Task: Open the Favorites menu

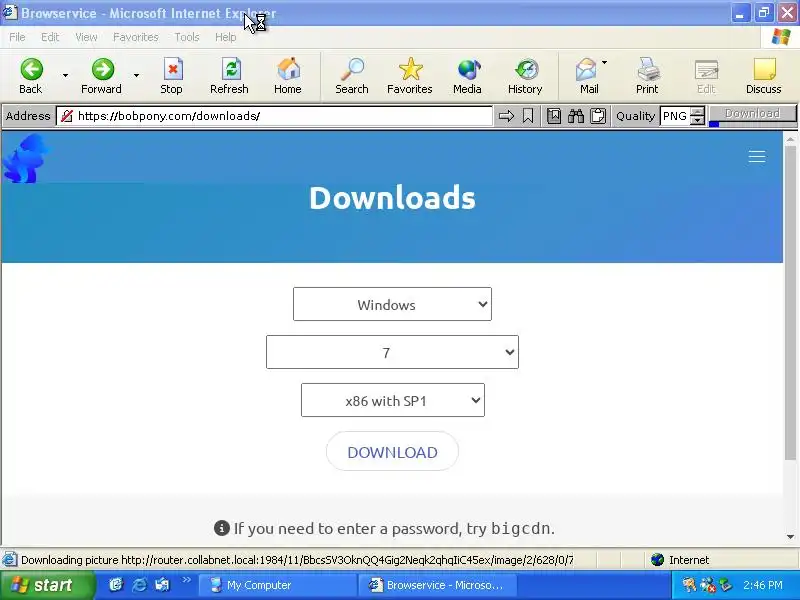Action: click(136, 37)
